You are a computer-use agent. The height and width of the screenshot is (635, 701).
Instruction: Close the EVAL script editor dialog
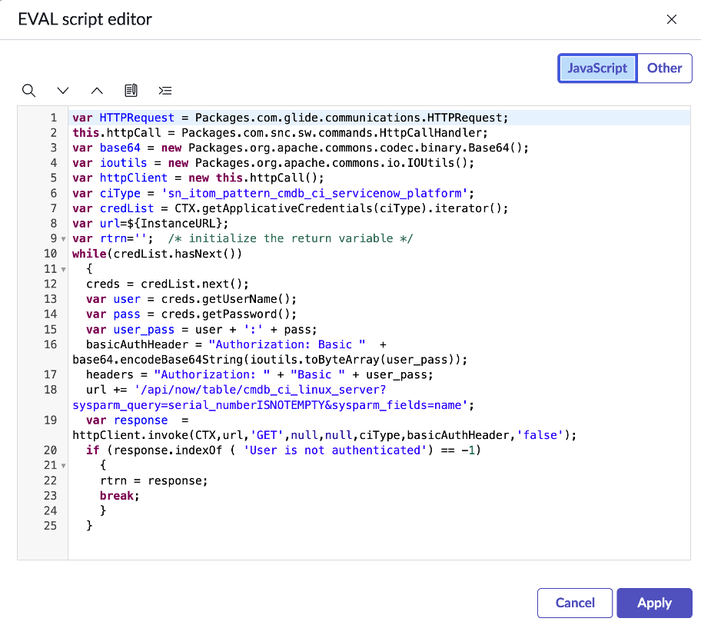coord(672,20)
